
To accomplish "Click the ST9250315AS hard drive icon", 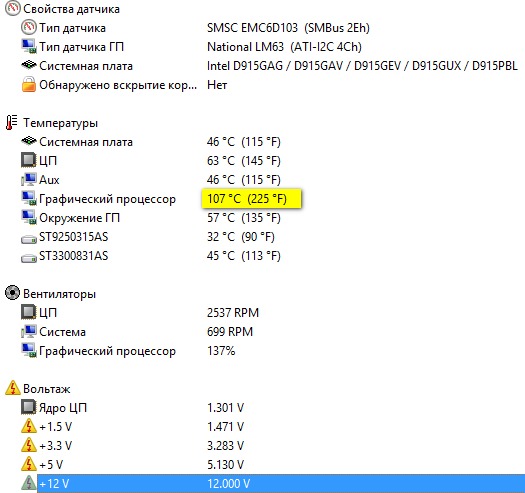I will point(28,239).
